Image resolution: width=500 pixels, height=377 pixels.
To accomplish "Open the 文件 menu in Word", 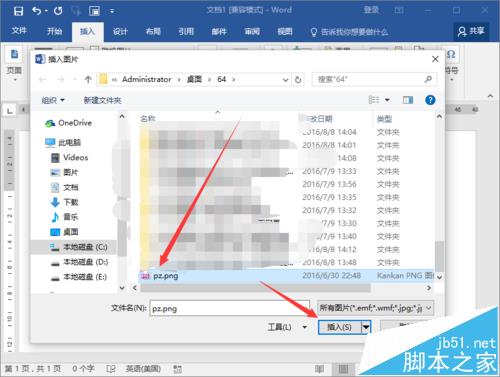I will pos(19,31).
